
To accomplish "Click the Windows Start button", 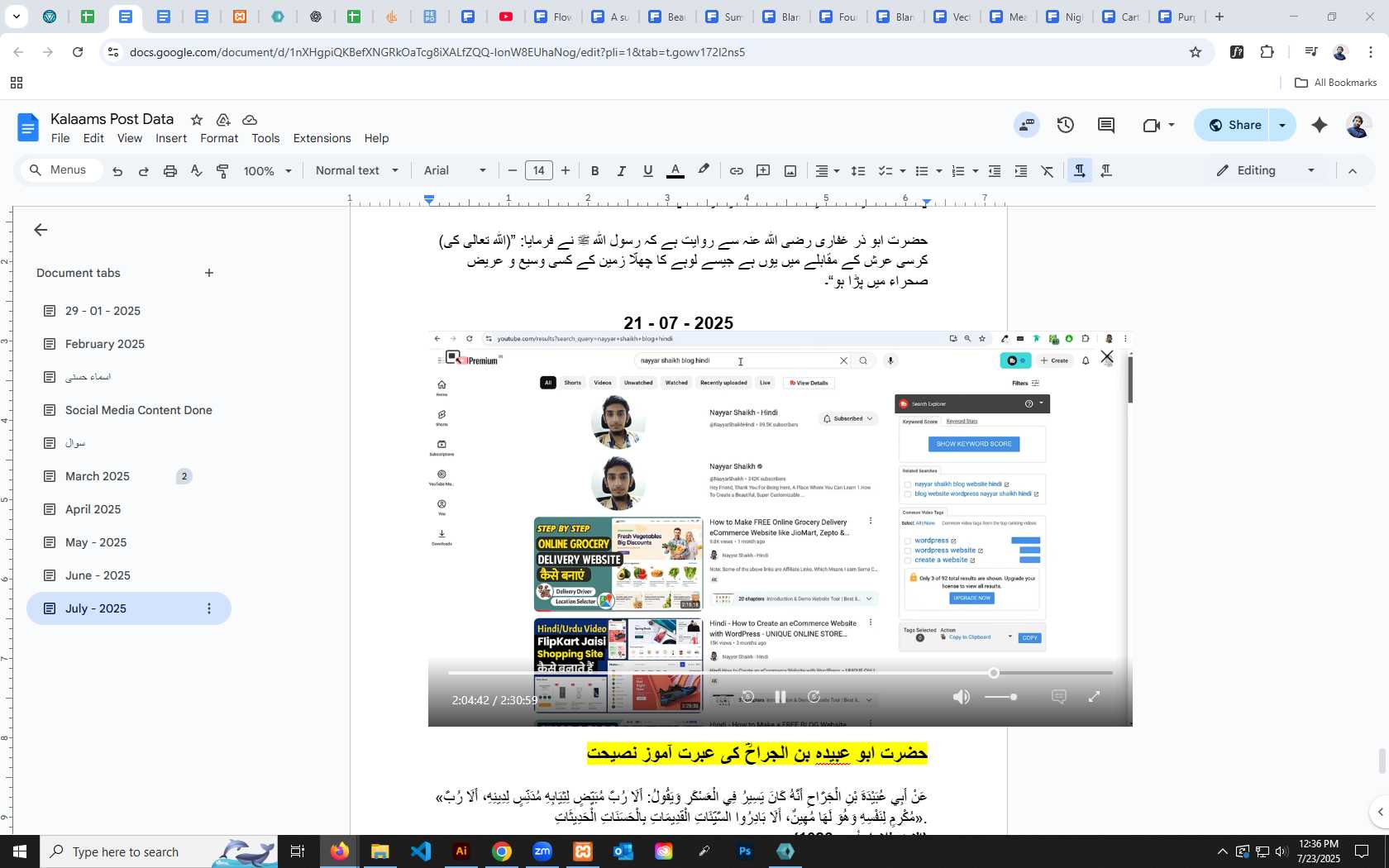I will tap(20, 851).
